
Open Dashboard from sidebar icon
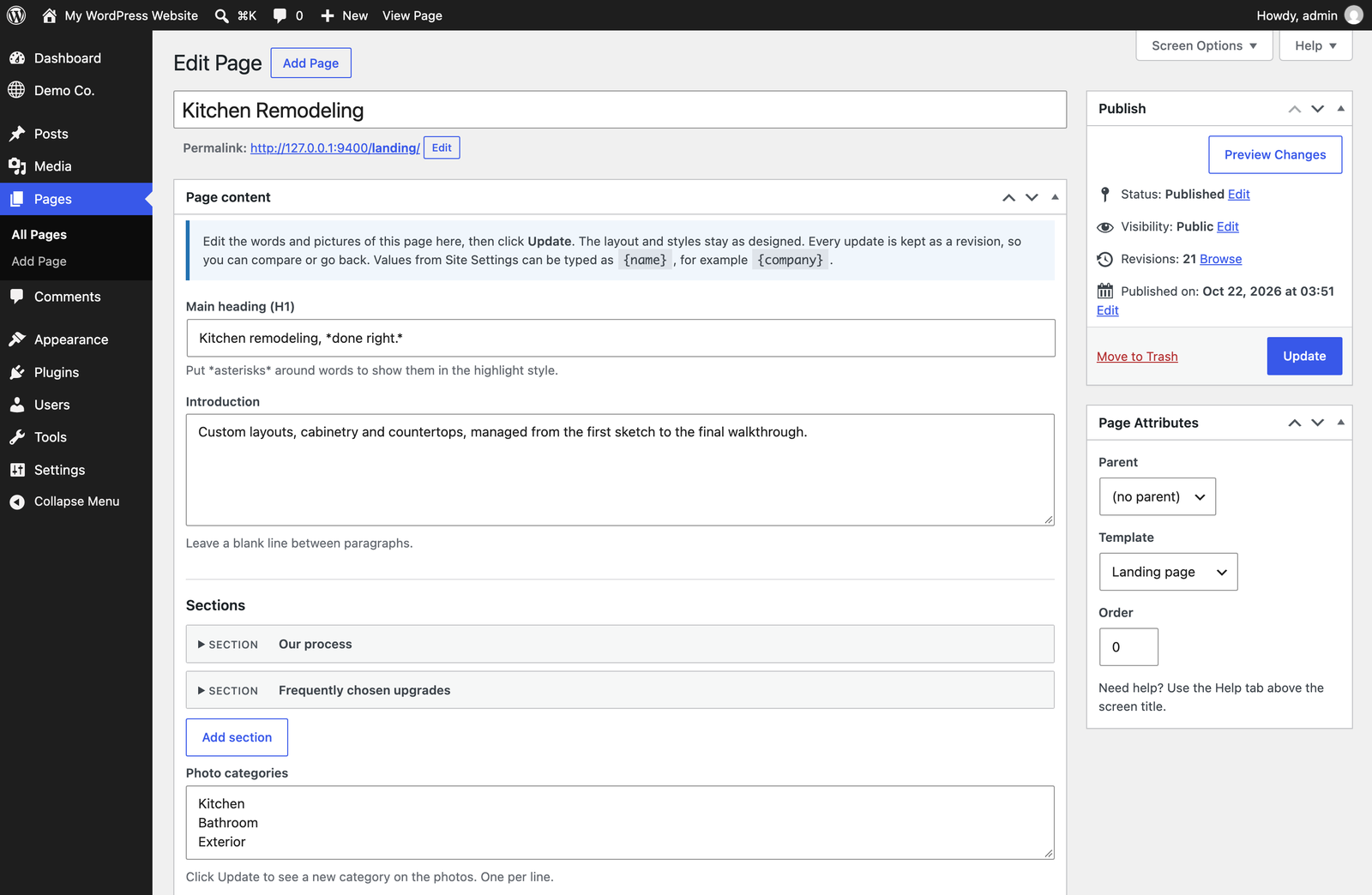coord(17,58)
